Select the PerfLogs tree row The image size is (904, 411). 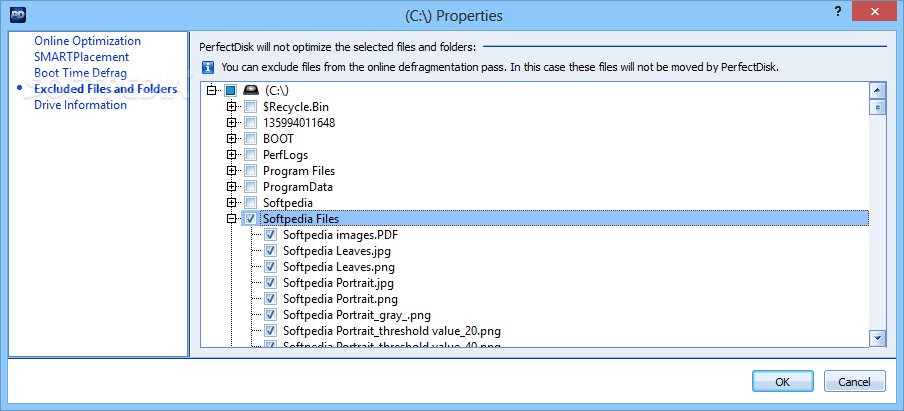point(285,154)
